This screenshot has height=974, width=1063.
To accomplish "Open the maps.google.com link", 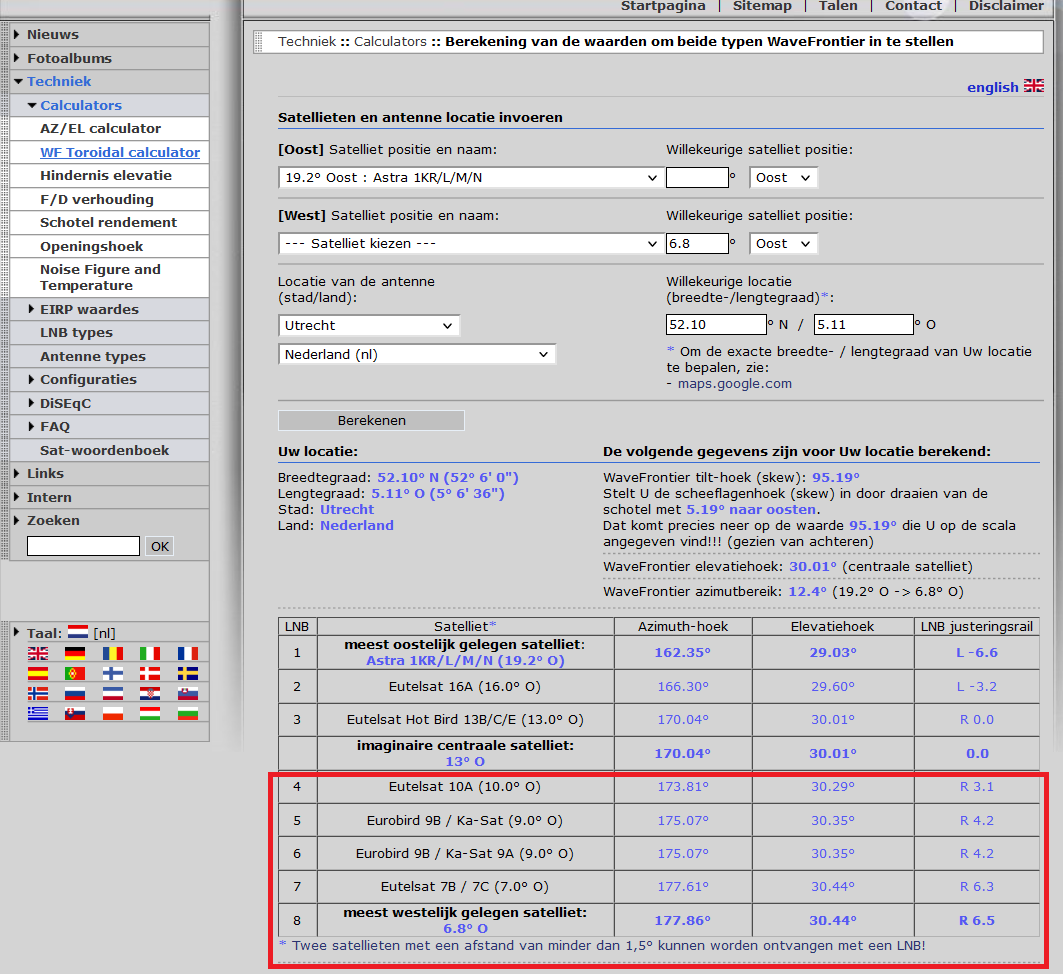I will pyautogui.click(x=734, y=383).
